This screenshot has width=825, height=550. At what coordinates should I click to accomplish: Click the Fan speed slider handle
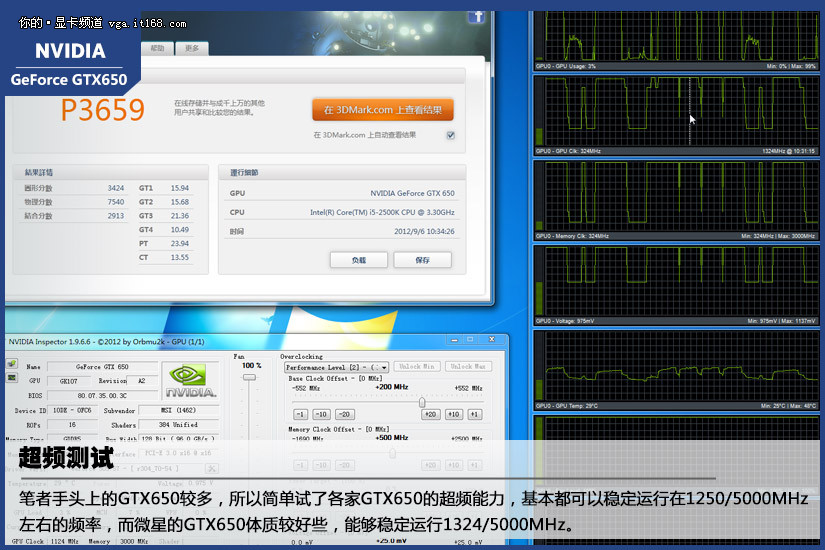point(249,377)
